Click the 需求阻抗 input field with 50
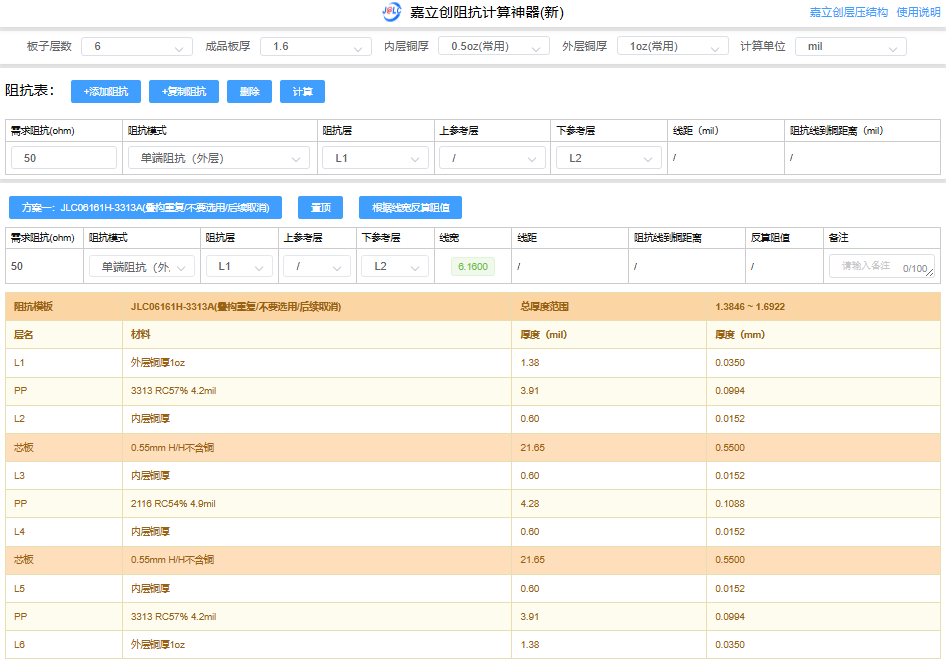Viewport: 946px width, 660px height. tap(64, 158)
